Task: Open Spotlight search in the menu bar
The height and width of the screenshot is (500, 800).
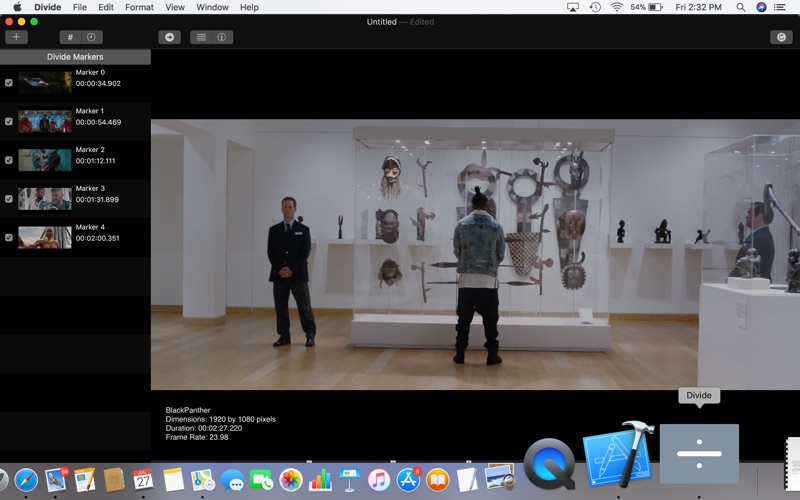Action: point(740,7)
